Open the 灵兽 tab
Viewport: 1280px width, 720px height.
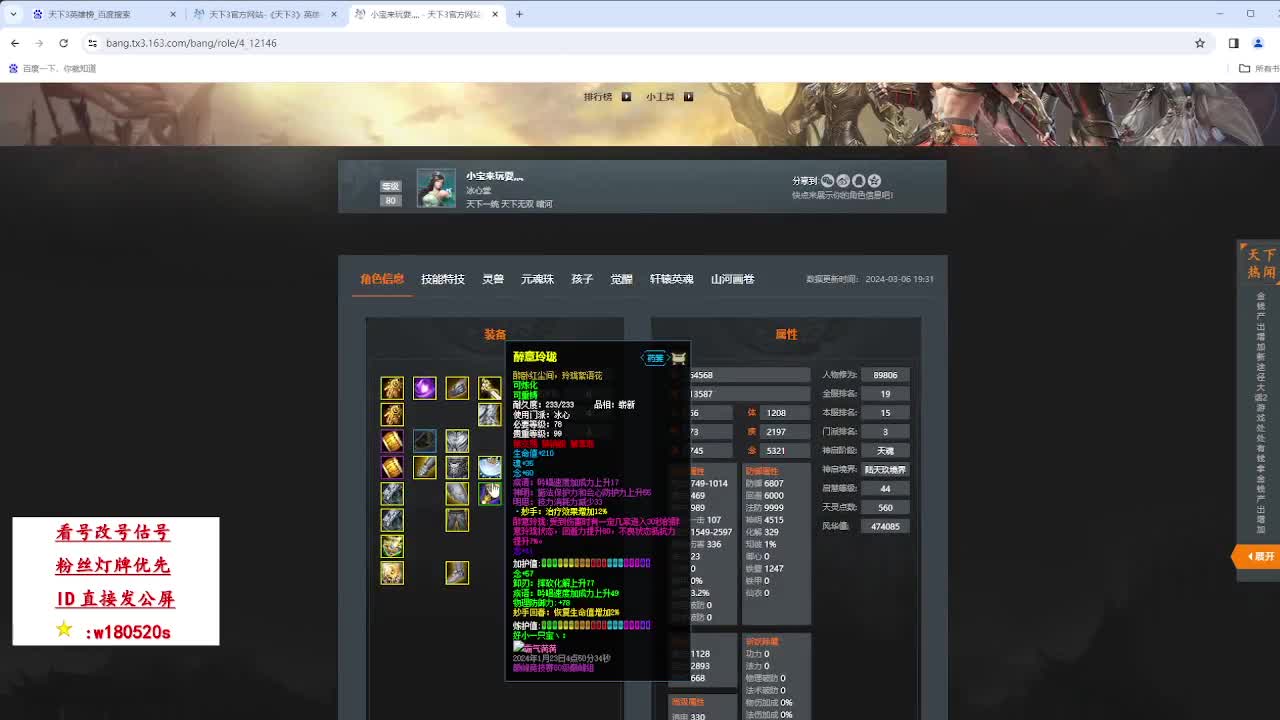(493, 279)
